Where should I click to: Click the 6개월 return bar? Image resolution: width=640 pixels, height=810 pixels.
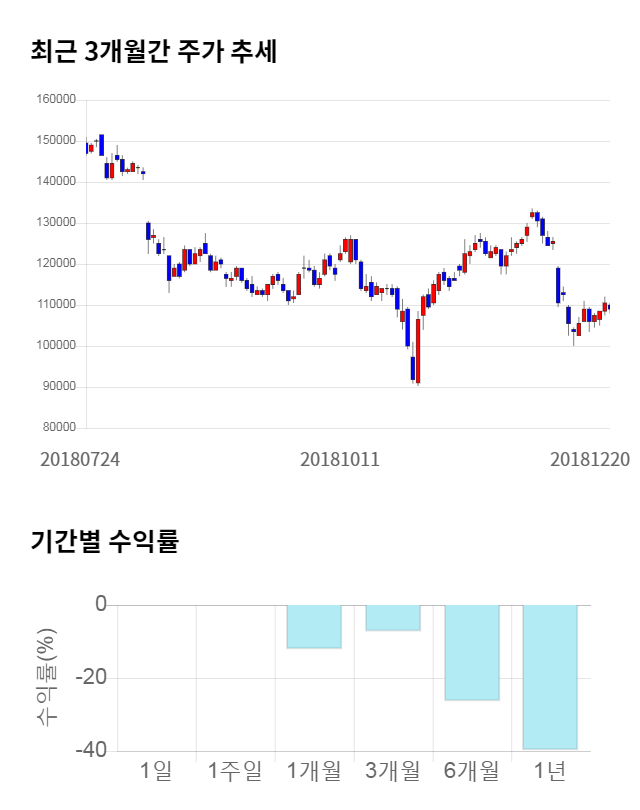471,652
